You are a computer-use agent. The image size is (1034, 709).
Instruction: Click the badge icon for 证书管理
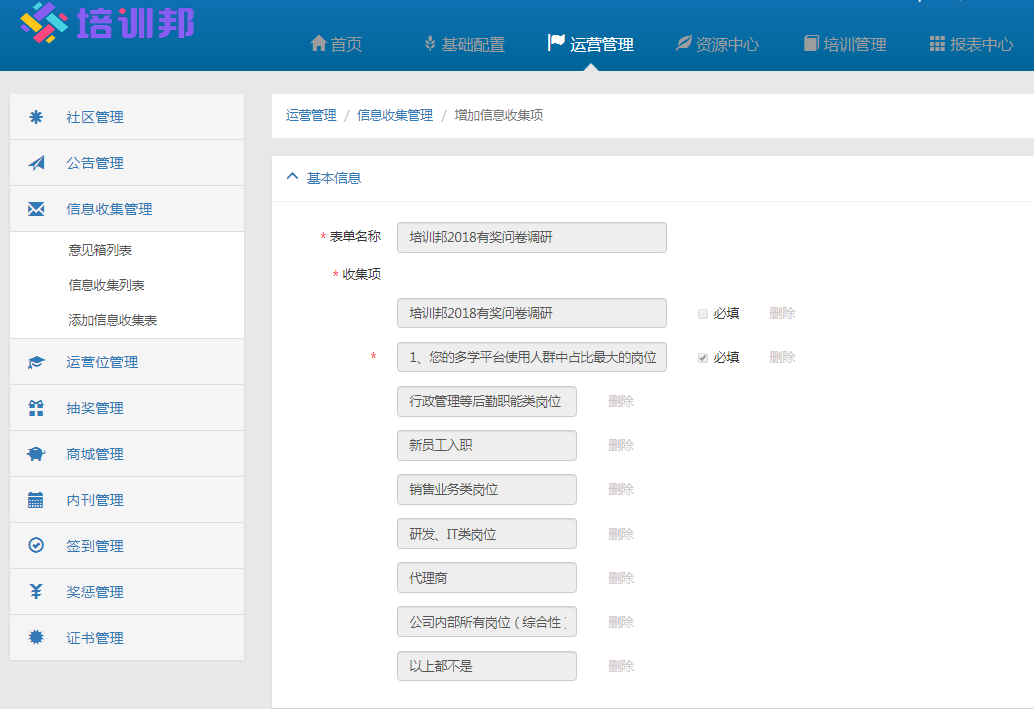pyautogui.click(x=36, y=637)
